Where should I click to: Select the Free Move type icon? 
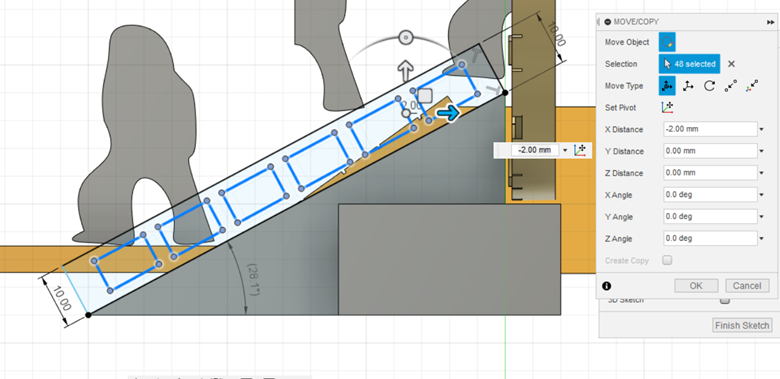[667, 86]
